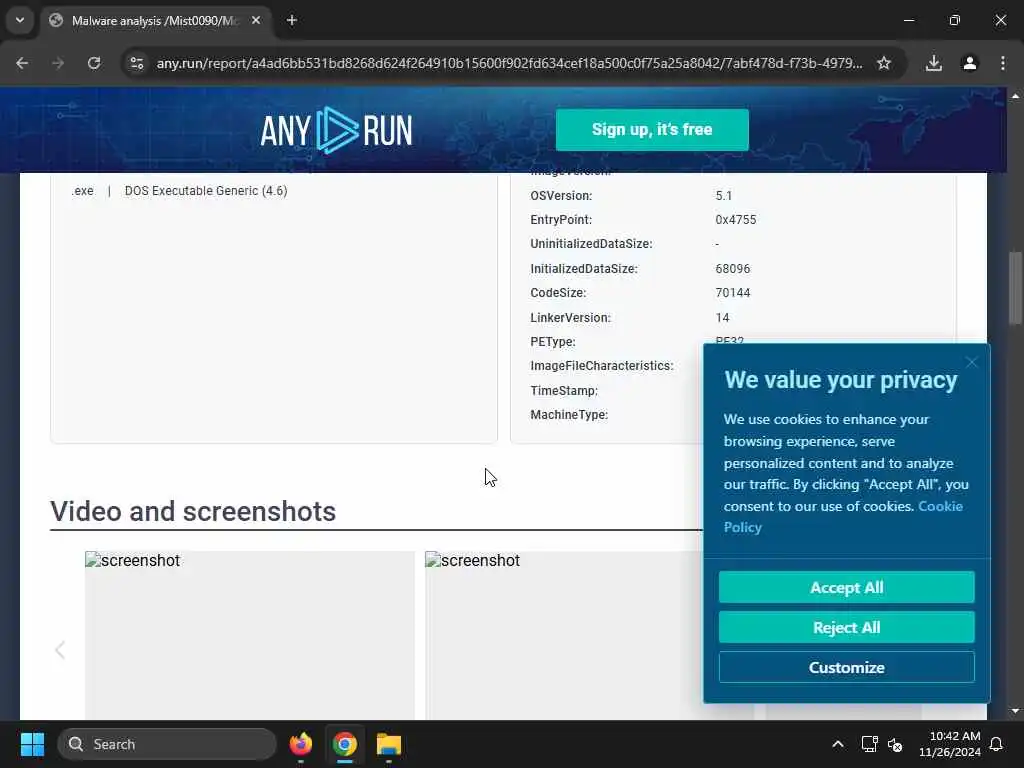Click the EntryPoint value 0x4755
The width and height of the screenshot is (1024, 768).
coord(735,220)
